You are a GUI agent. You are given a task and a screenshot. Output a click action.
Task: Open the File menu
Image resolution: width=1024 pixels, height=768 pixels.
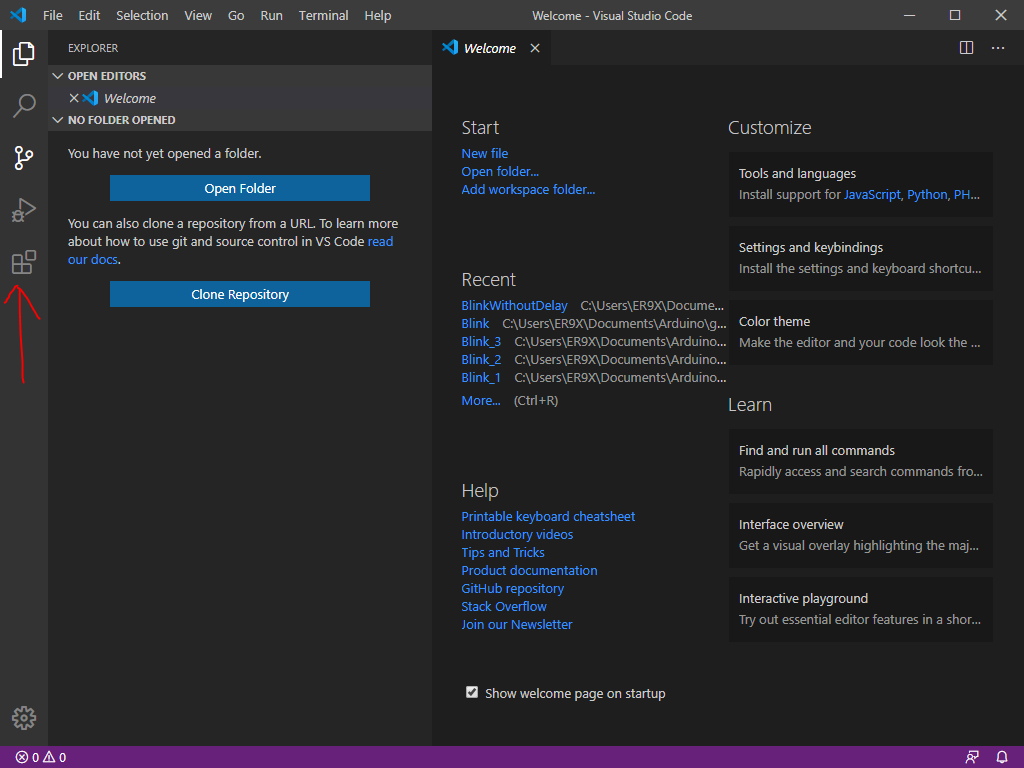[x=53, y=16]
